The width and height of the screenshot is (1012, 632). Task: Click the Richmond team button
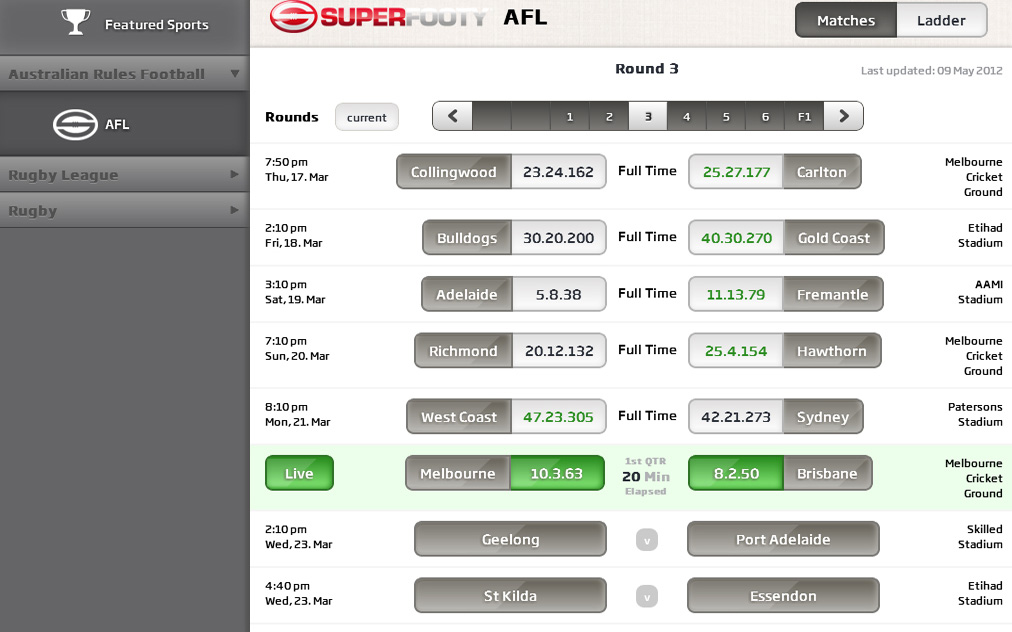(463, 351)
